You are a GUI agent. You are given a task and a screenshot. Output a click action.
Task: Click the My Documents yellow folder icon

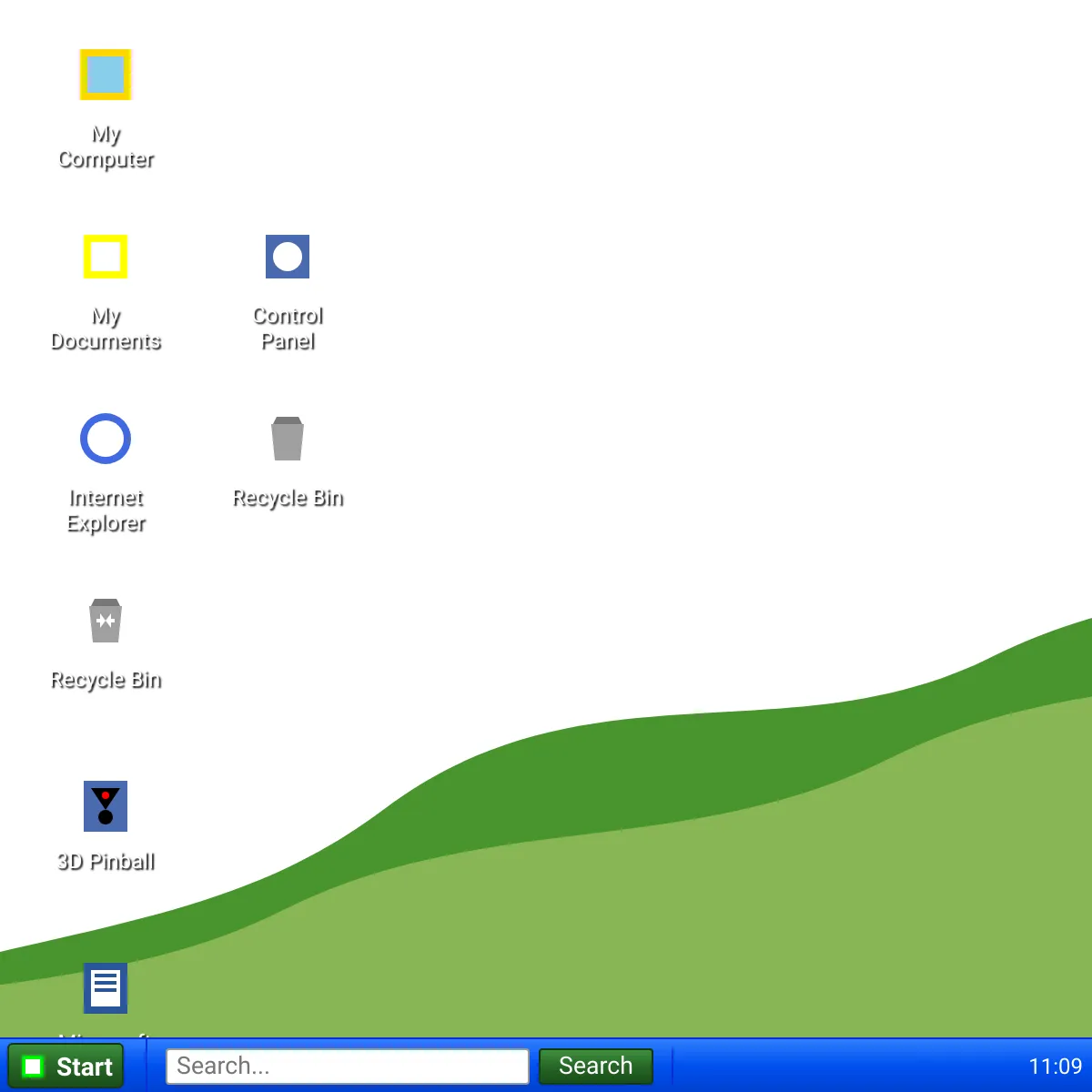[x=106, y=257]
